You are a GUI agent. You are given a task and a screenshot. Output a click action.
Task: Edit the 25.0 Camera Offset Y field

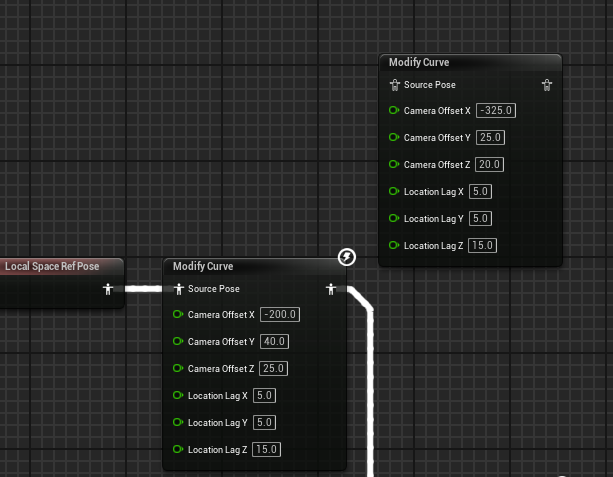(490, 137)
